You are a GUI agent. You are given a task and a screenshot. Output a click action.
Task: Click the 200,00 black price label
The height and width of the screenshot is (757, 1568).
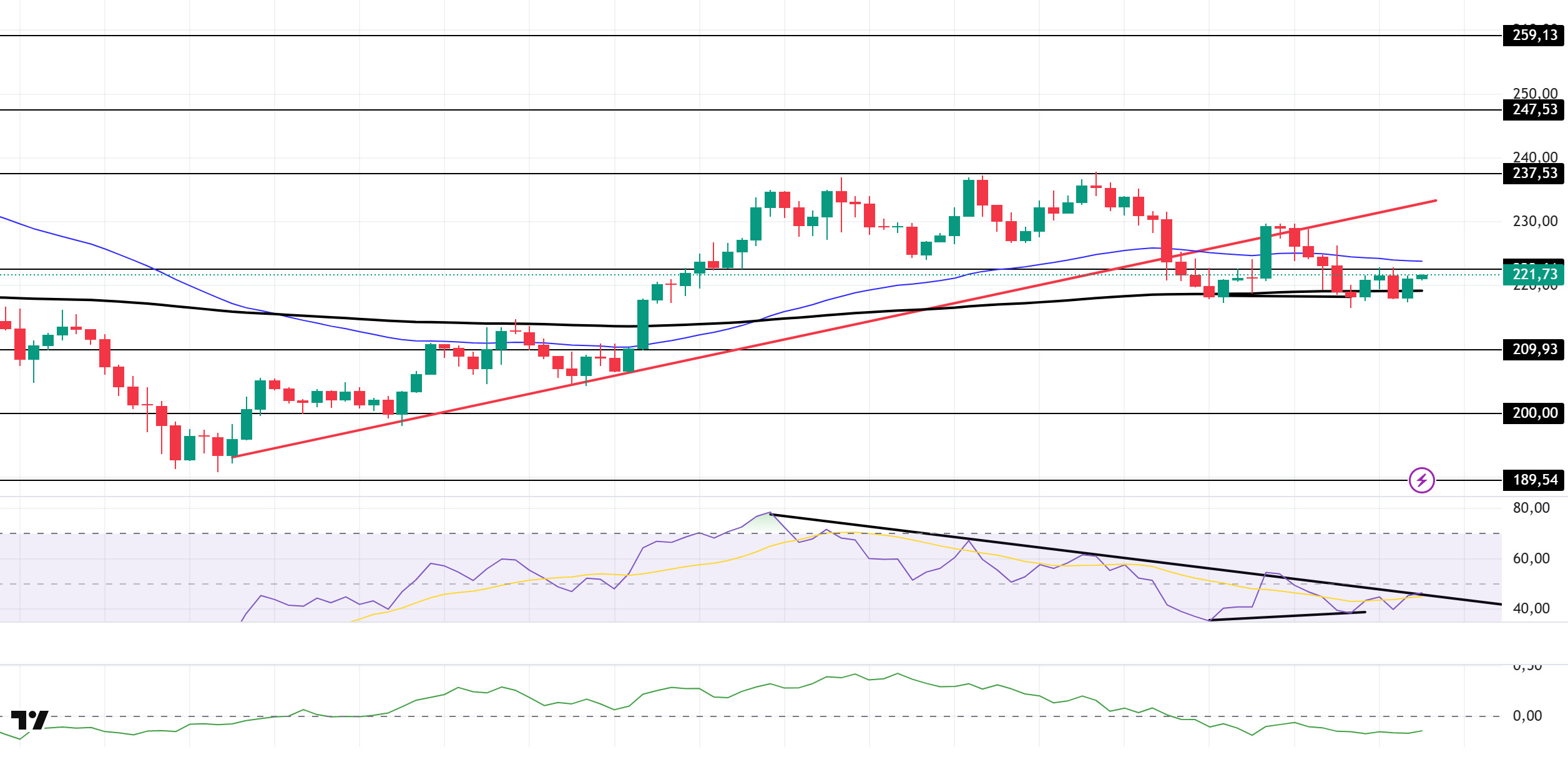pos(1534,413)
